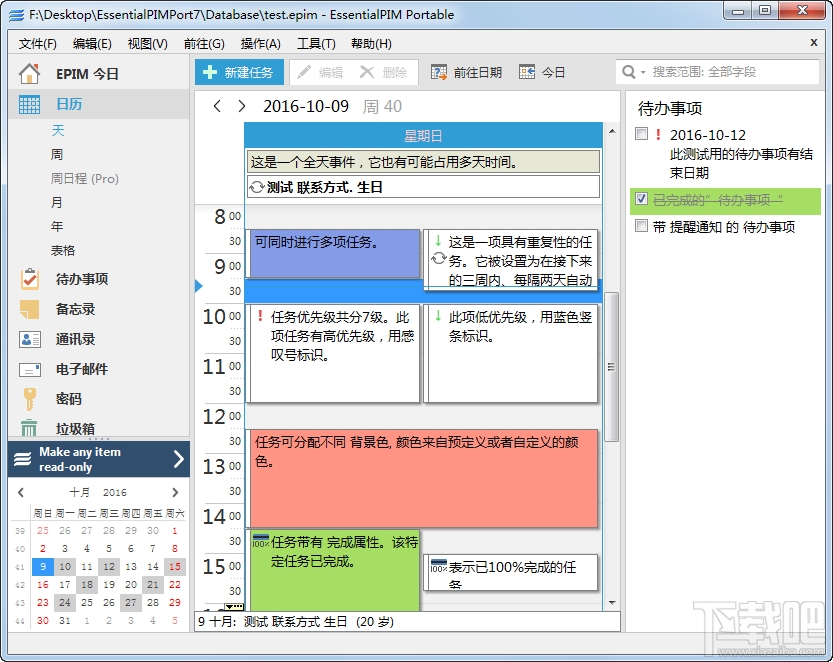Switch to 天 day view
Image resolution: width=833 pixels, height=662 pixels.
point(57,131)
